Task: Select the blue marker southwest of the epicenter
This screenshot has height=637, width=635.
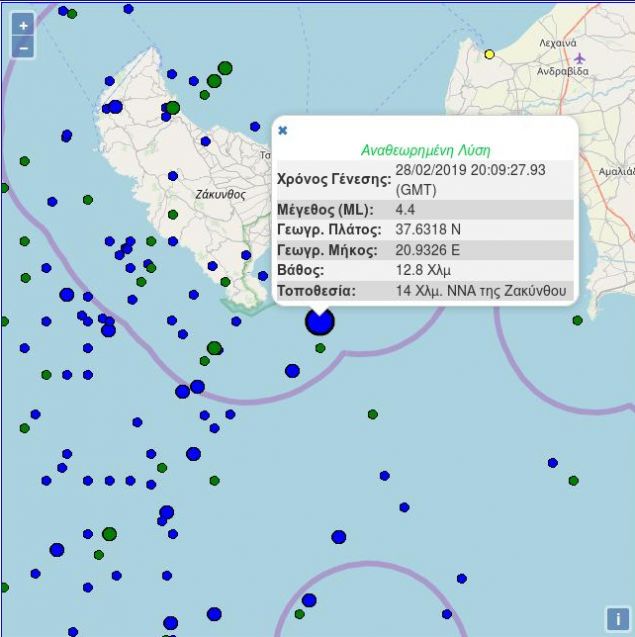Action: tap(292, 370)
